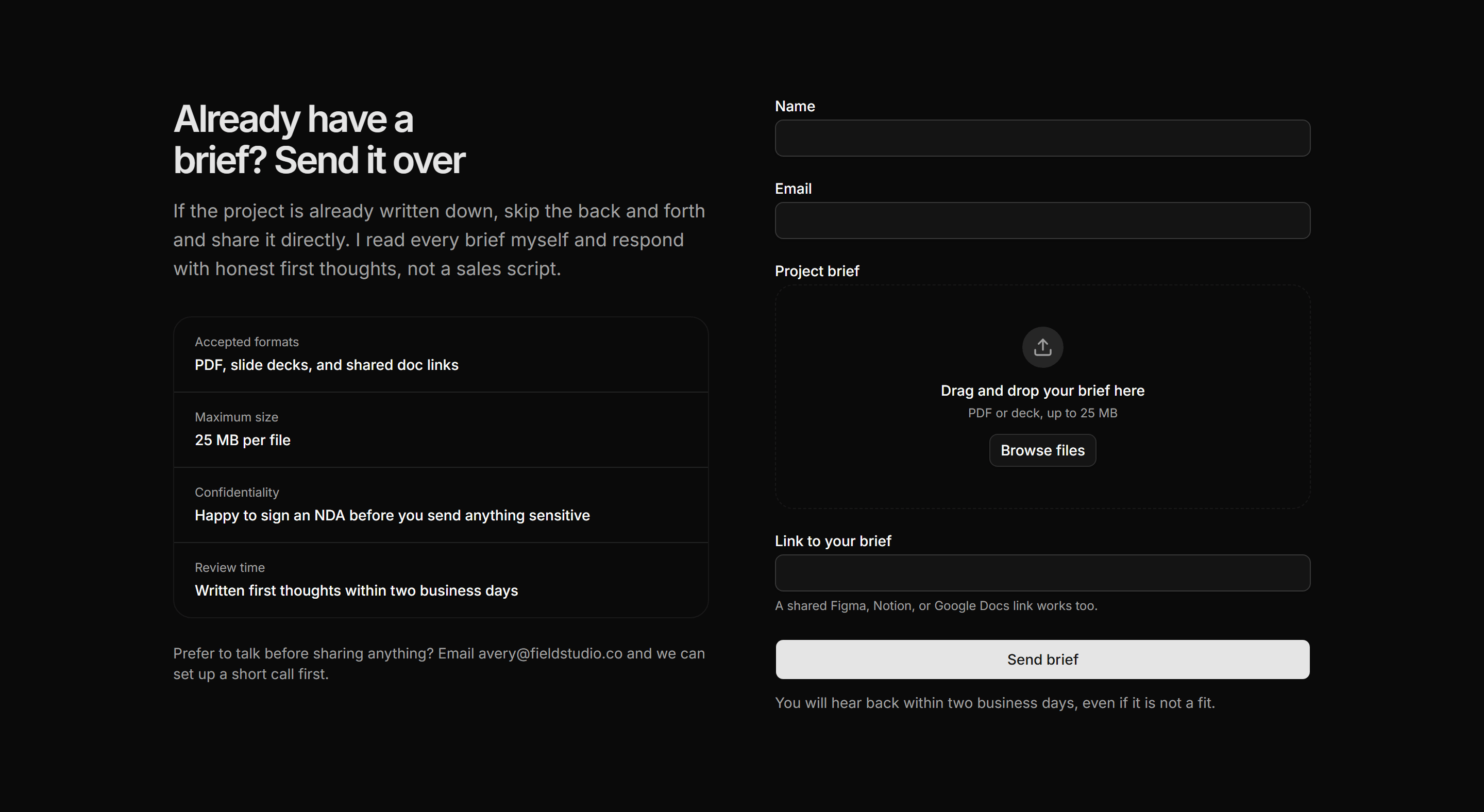Click the Send brief button
This screenshot has height=812, width=1484.
1042,659
